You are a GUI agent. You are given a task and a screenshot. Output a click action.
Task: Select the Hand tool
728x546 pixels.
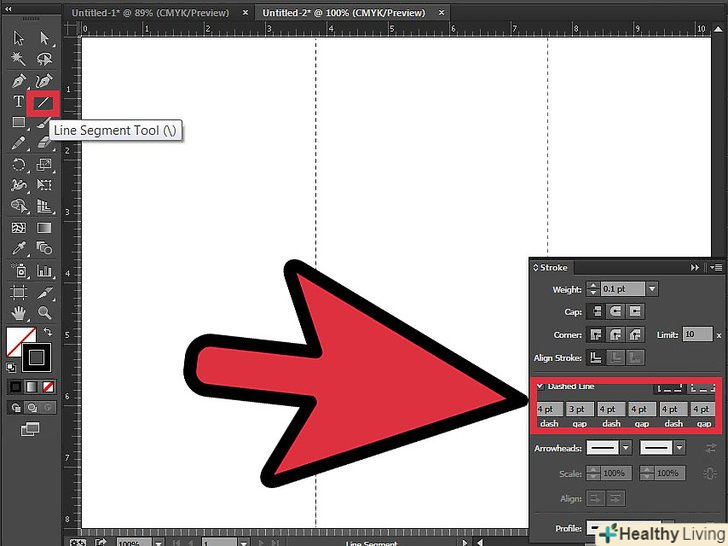click(x=19, y=313)
